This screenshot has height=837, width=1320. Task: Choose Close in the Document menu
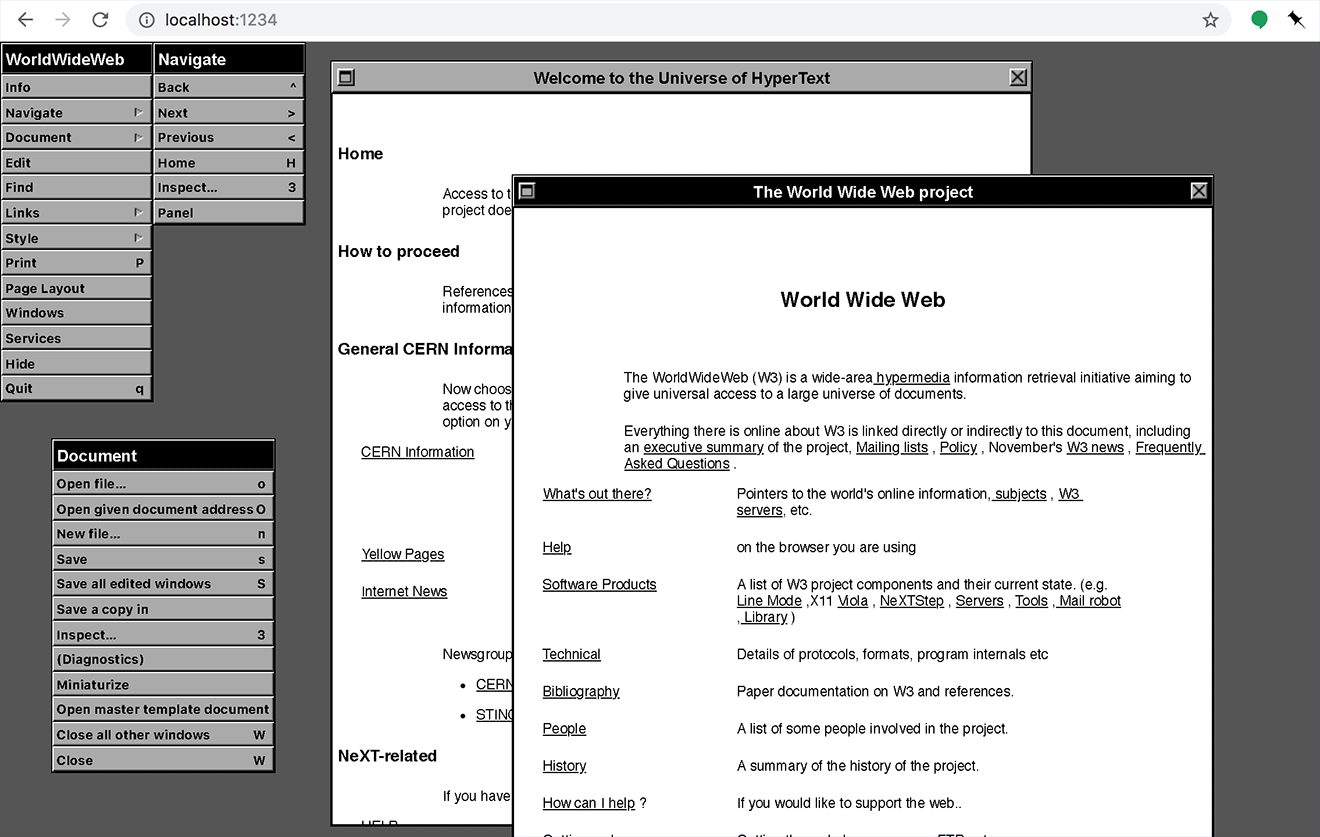click(163, 760)
